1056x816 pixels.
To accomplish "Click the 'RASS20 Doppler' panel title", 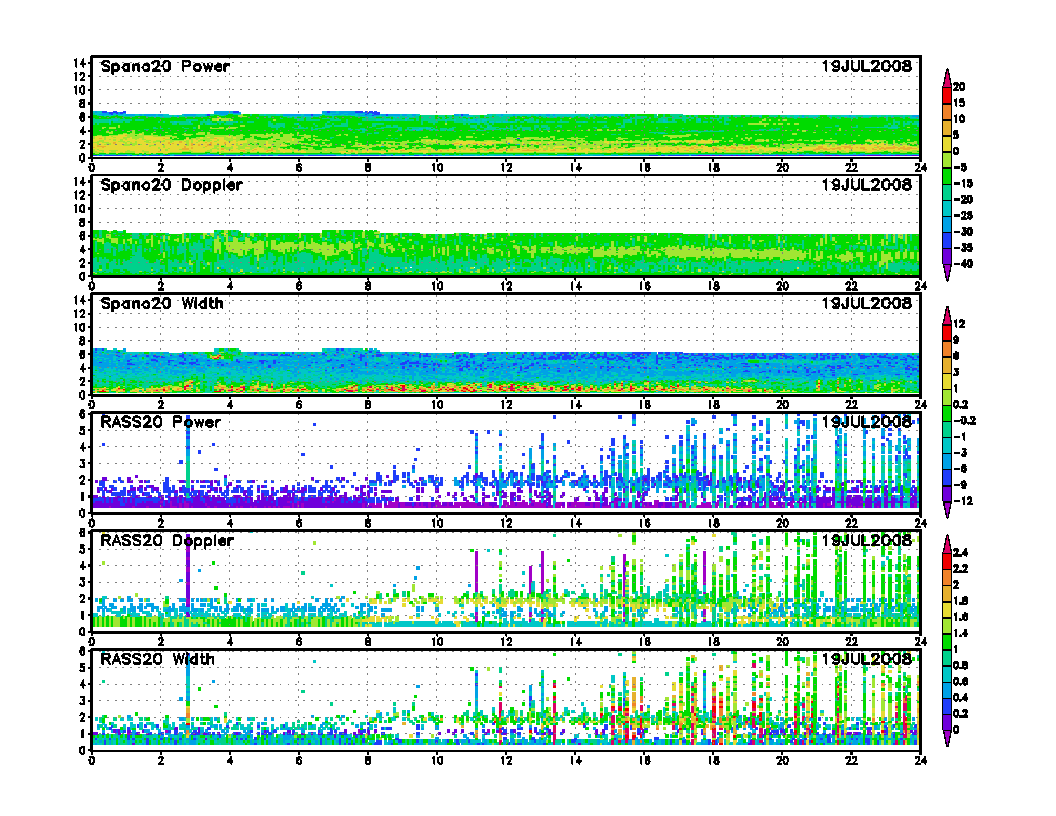I will (x=166, y=541).
